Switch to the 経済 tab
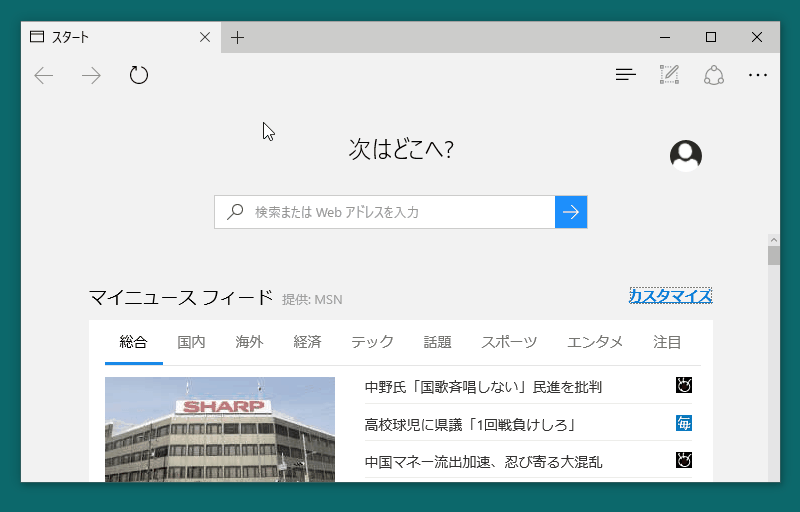Screen dimensions: 800x512 coord(308,342)
